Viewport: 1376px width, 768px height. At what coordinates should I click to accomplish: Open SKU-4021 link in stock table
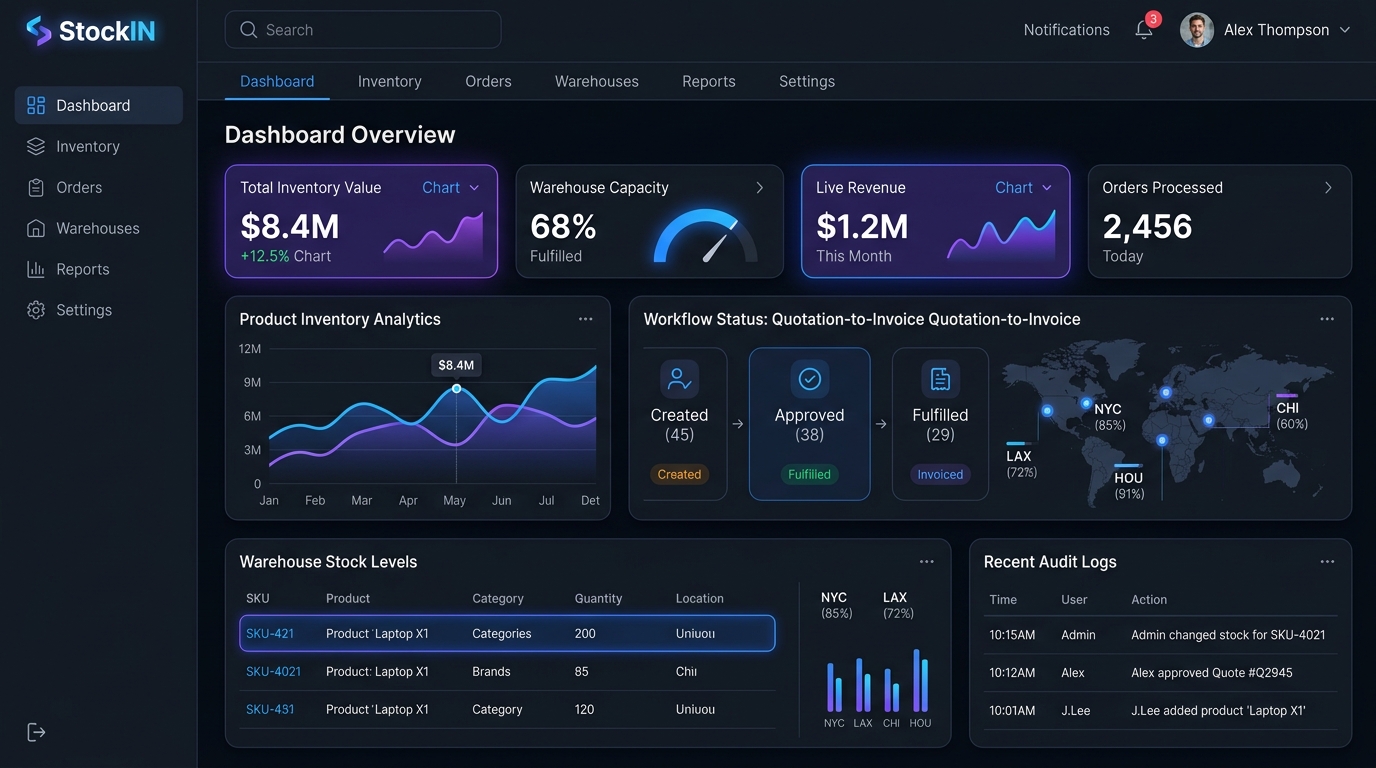(x=273, y=672)
